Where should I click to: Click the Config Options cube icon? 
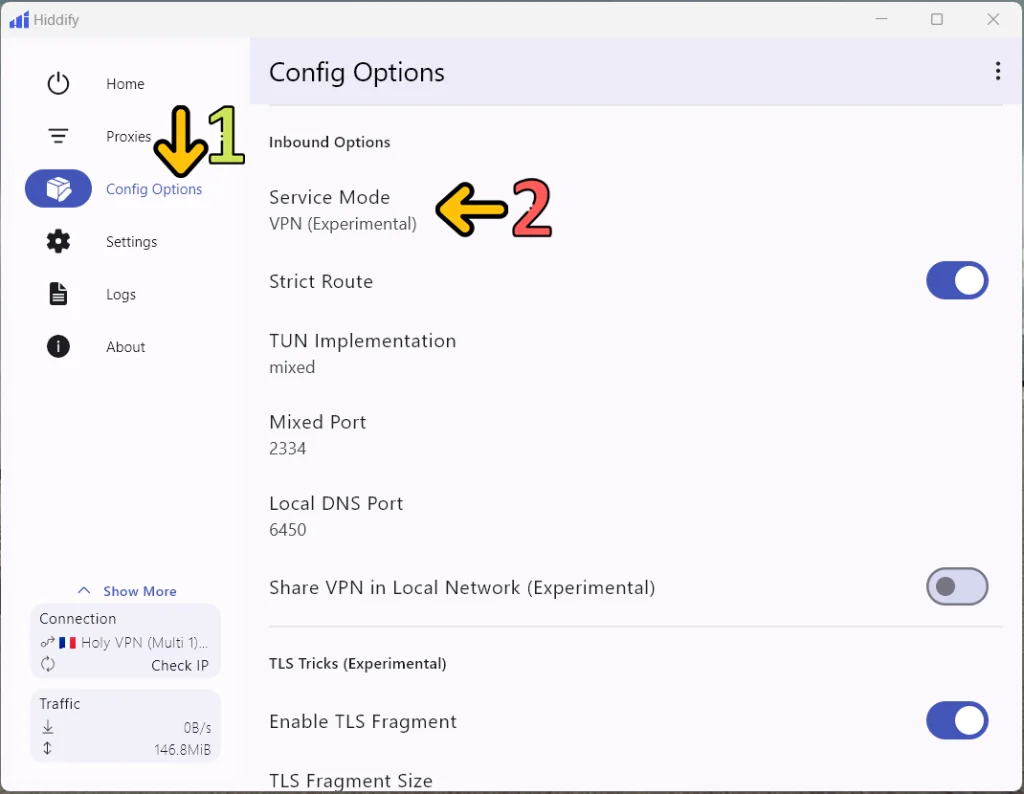pos(57,188)
